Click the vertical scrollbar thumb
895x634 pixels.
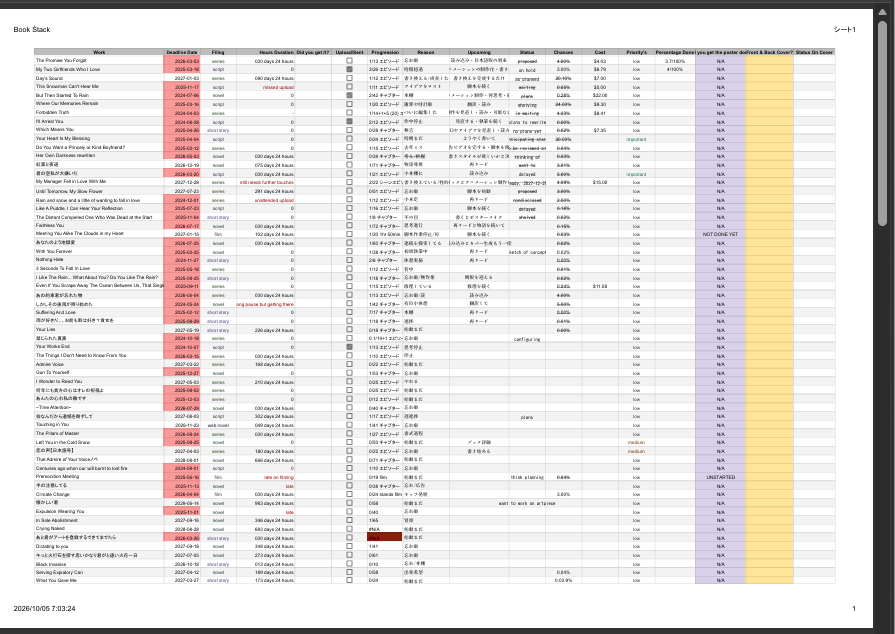pyautogui.click(x=882, y=123)
